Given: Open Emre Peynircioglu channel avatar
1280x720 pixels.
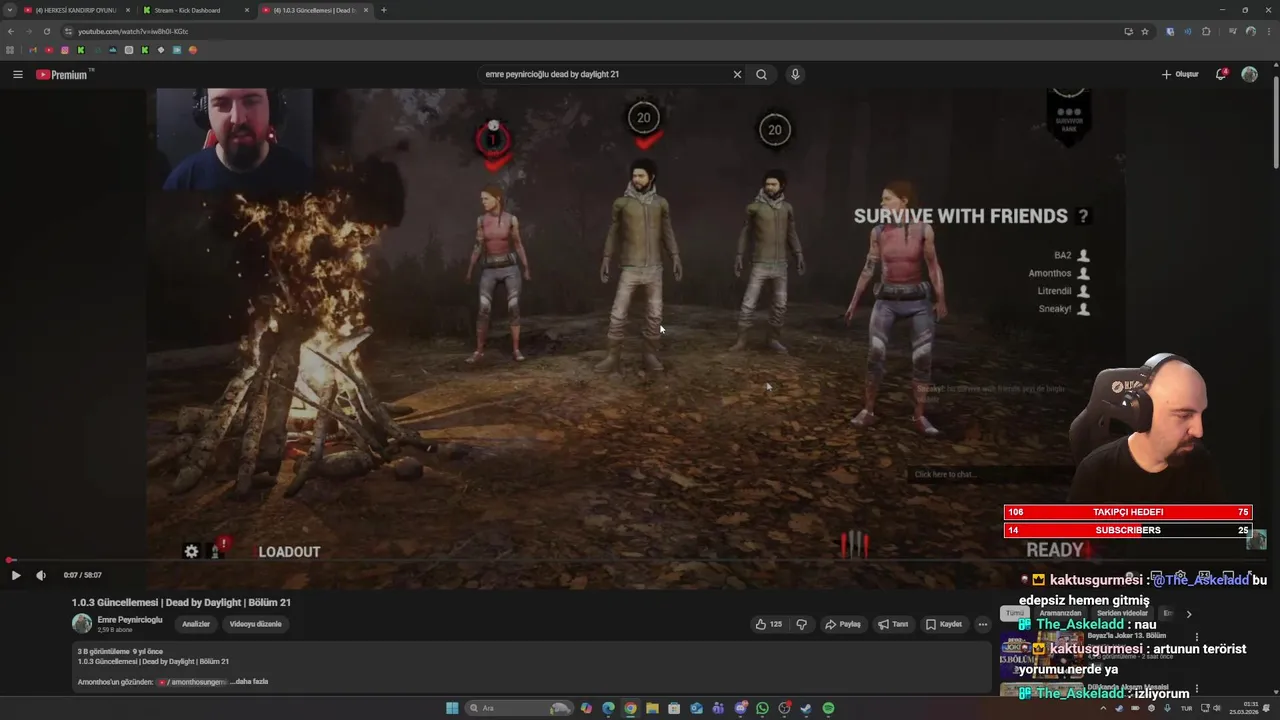Looking at the screenshot, I should 82,624.
